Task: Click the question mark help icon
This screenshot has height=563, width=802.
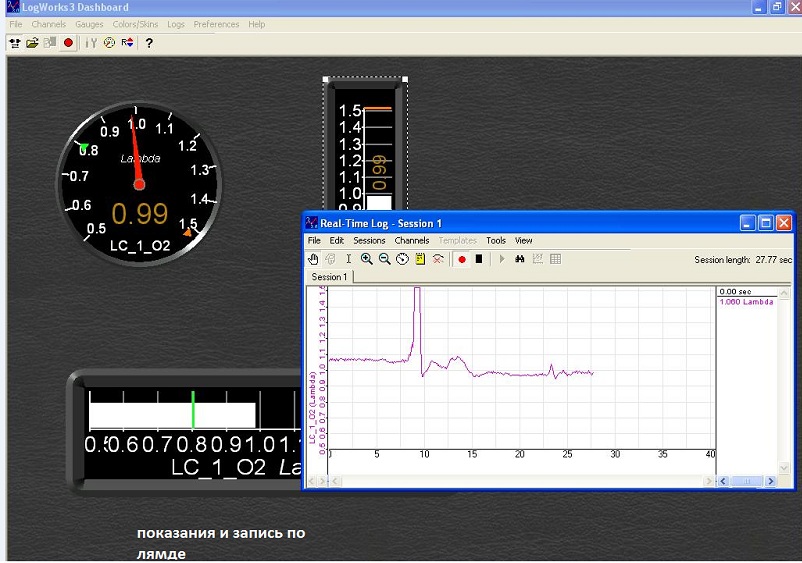Action: click(149, 43)
